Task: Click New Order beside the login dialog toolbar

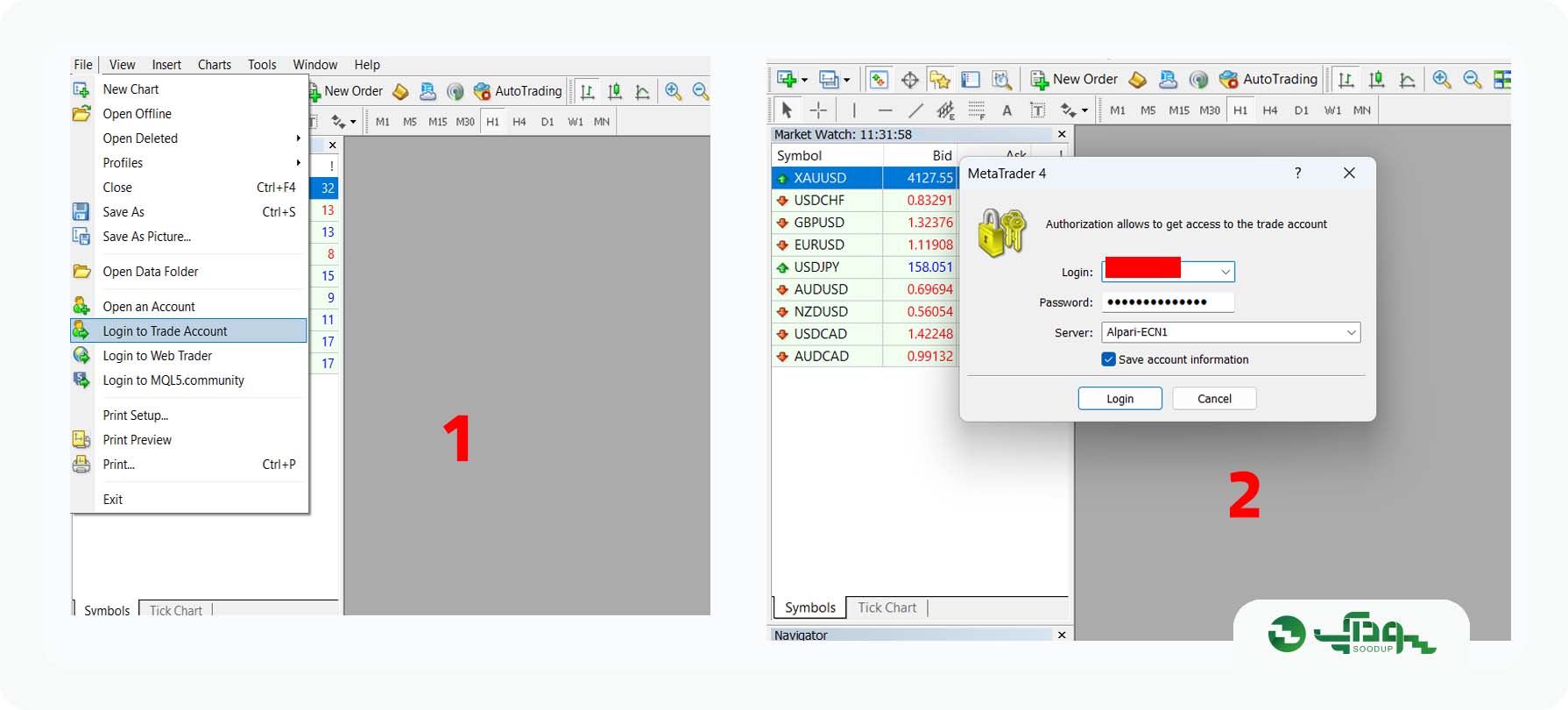Action: pos(1075,80)
